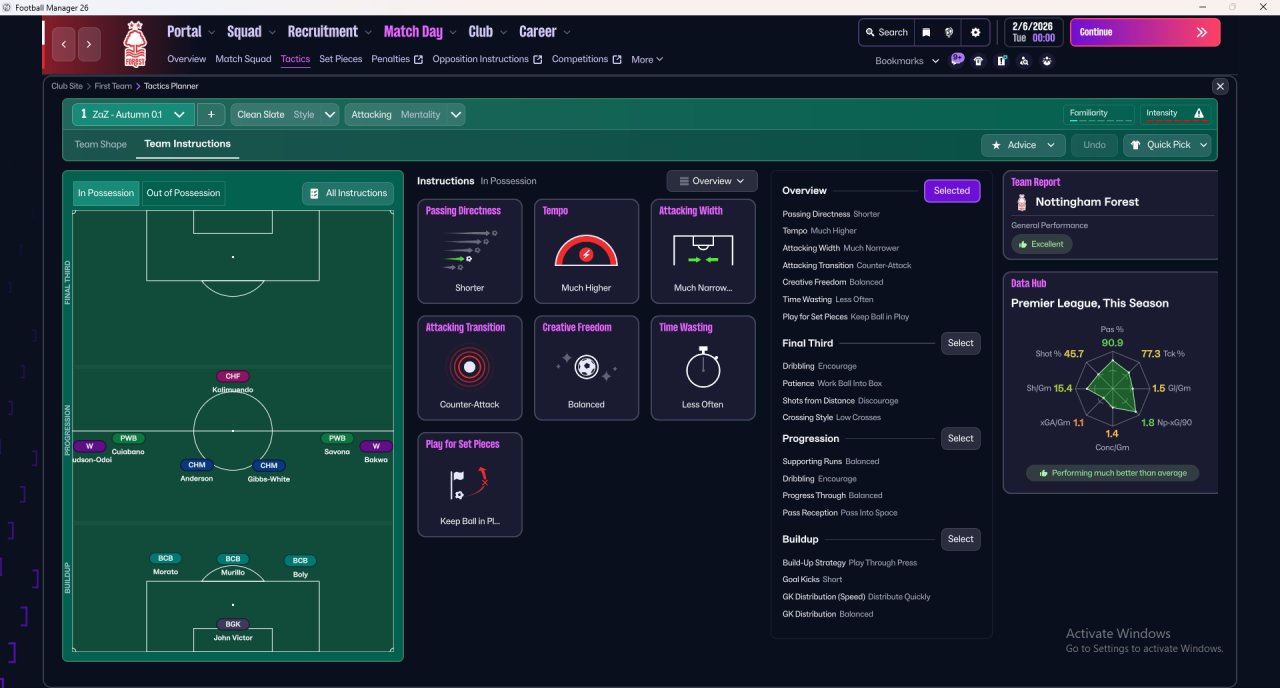Click the Intensity warning triangle icon
This screenshot has height=688, width=1280.
click(1199, 113)
